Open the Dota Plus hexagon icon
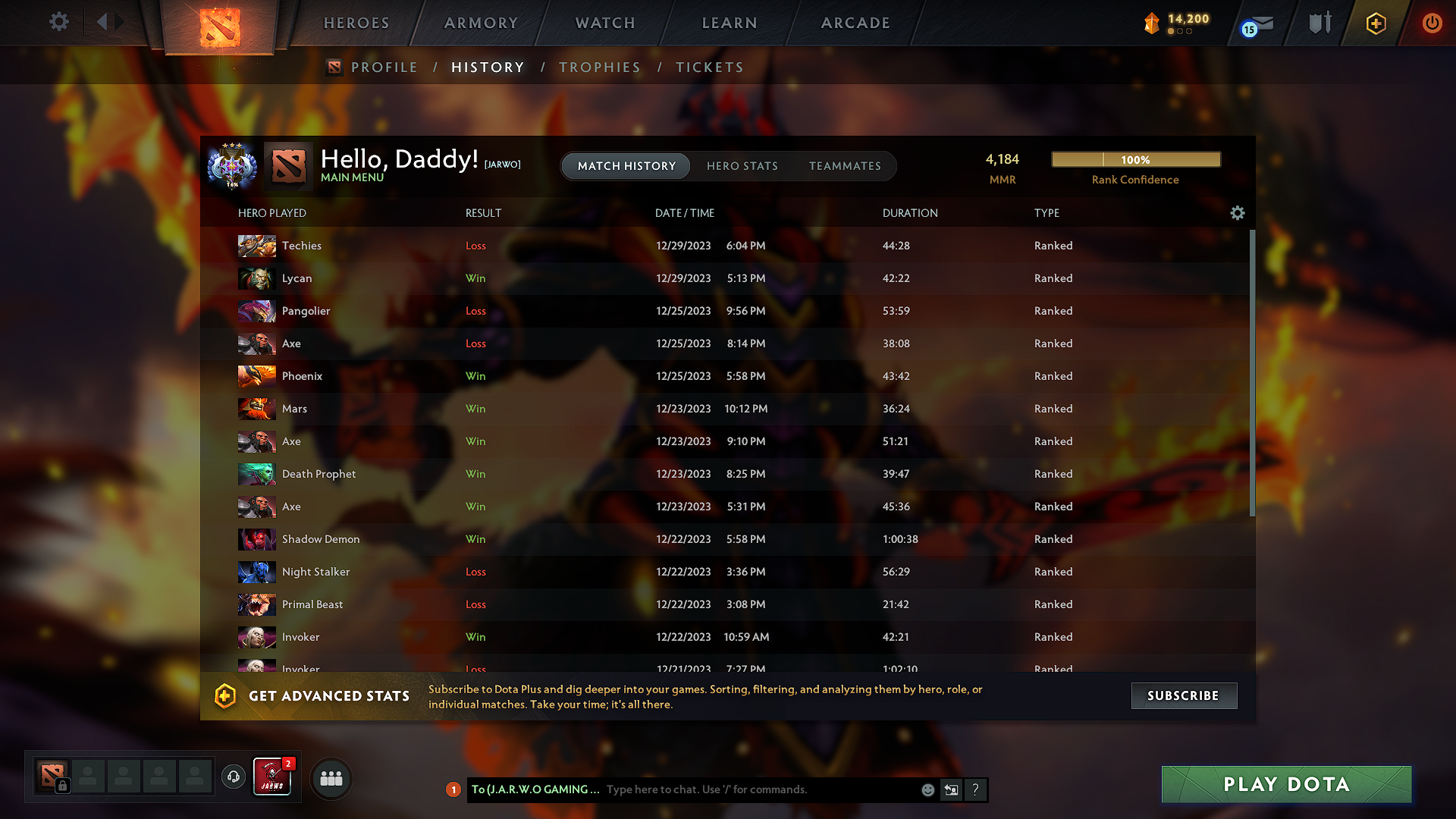1456x819 pixels. click(1376, 24)
